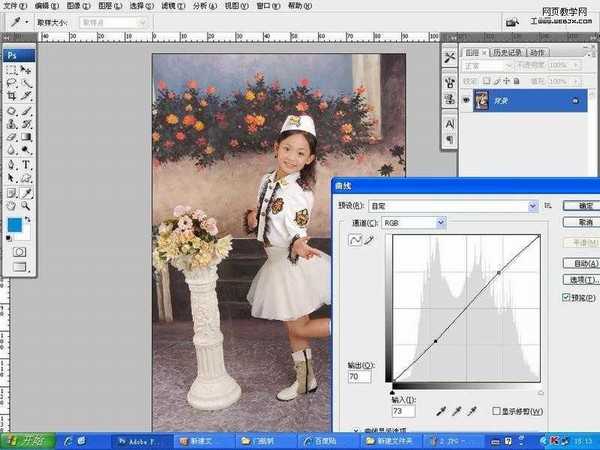Click the 确定 OK button
Screen dimensions: 600x450
point(580,205)
